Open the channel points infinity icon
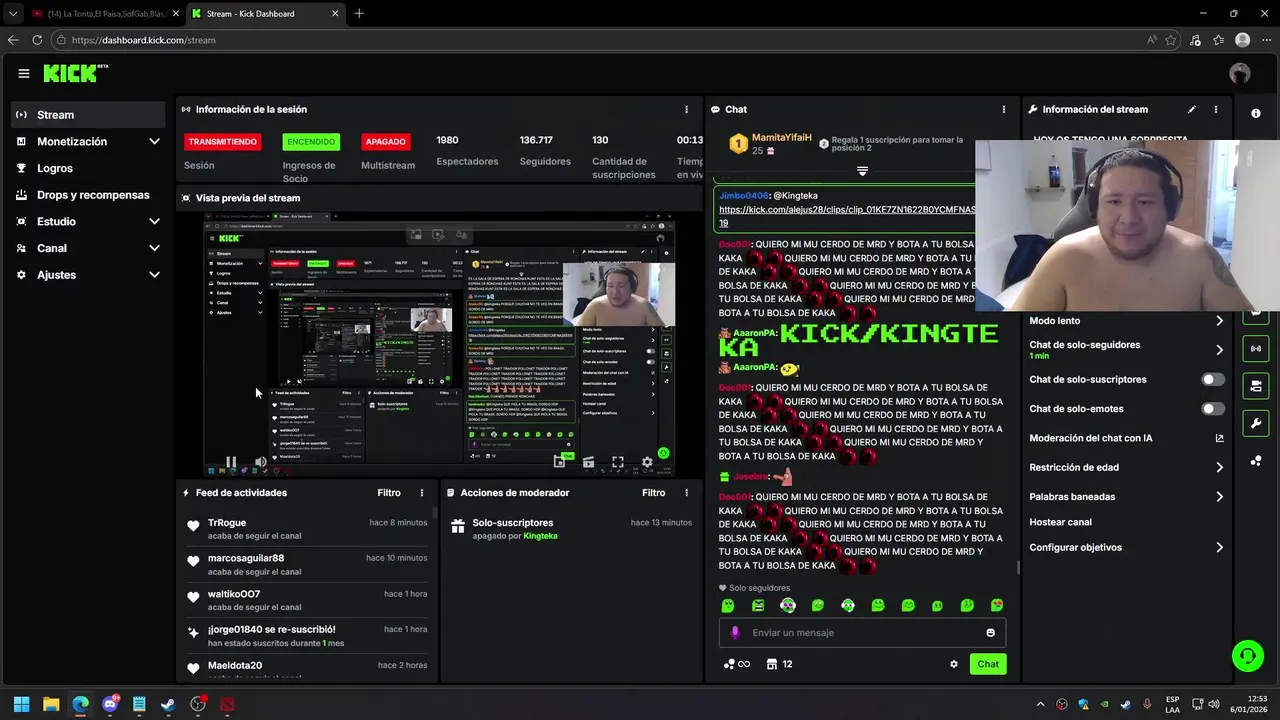The height and width of the screenshot is (720, 1280). pyautogui.click(x=736, y=664)
